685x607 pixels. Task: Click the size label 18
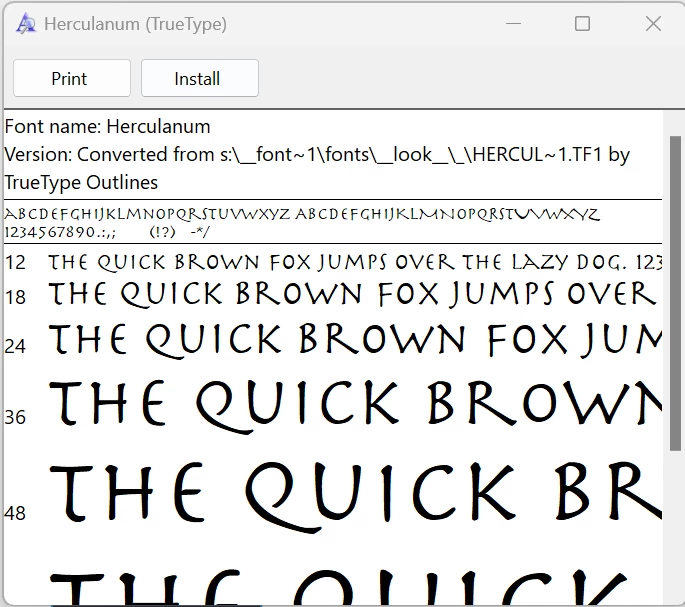[x=15, y=297]
